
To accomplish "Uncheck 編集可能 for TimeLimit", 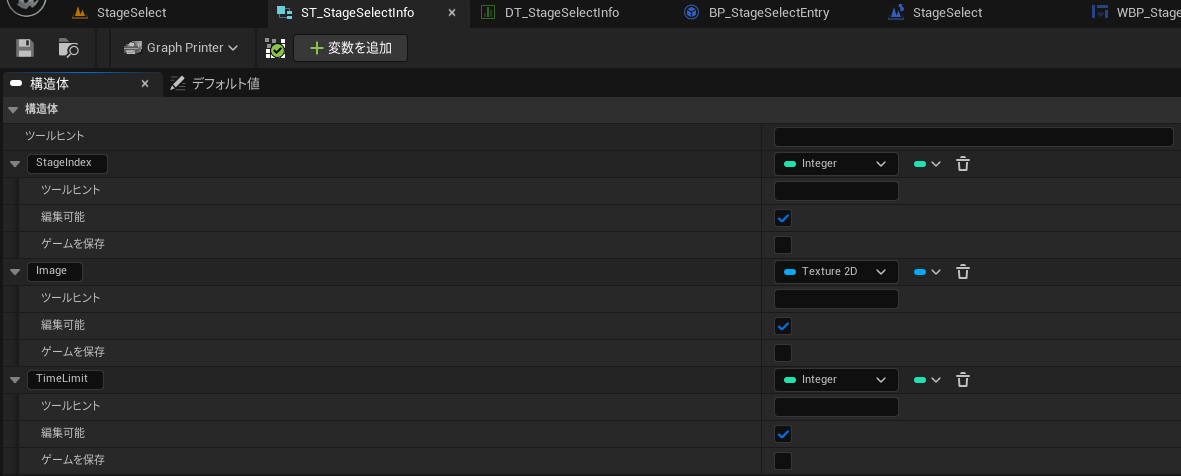I will 783,434.
